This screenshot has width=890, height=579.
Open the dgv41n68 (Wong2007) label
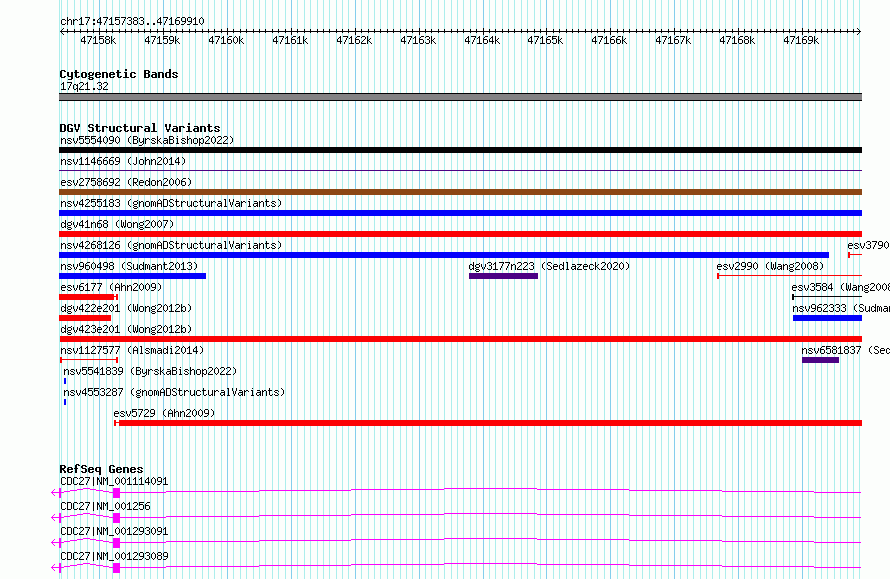(117, 224)
